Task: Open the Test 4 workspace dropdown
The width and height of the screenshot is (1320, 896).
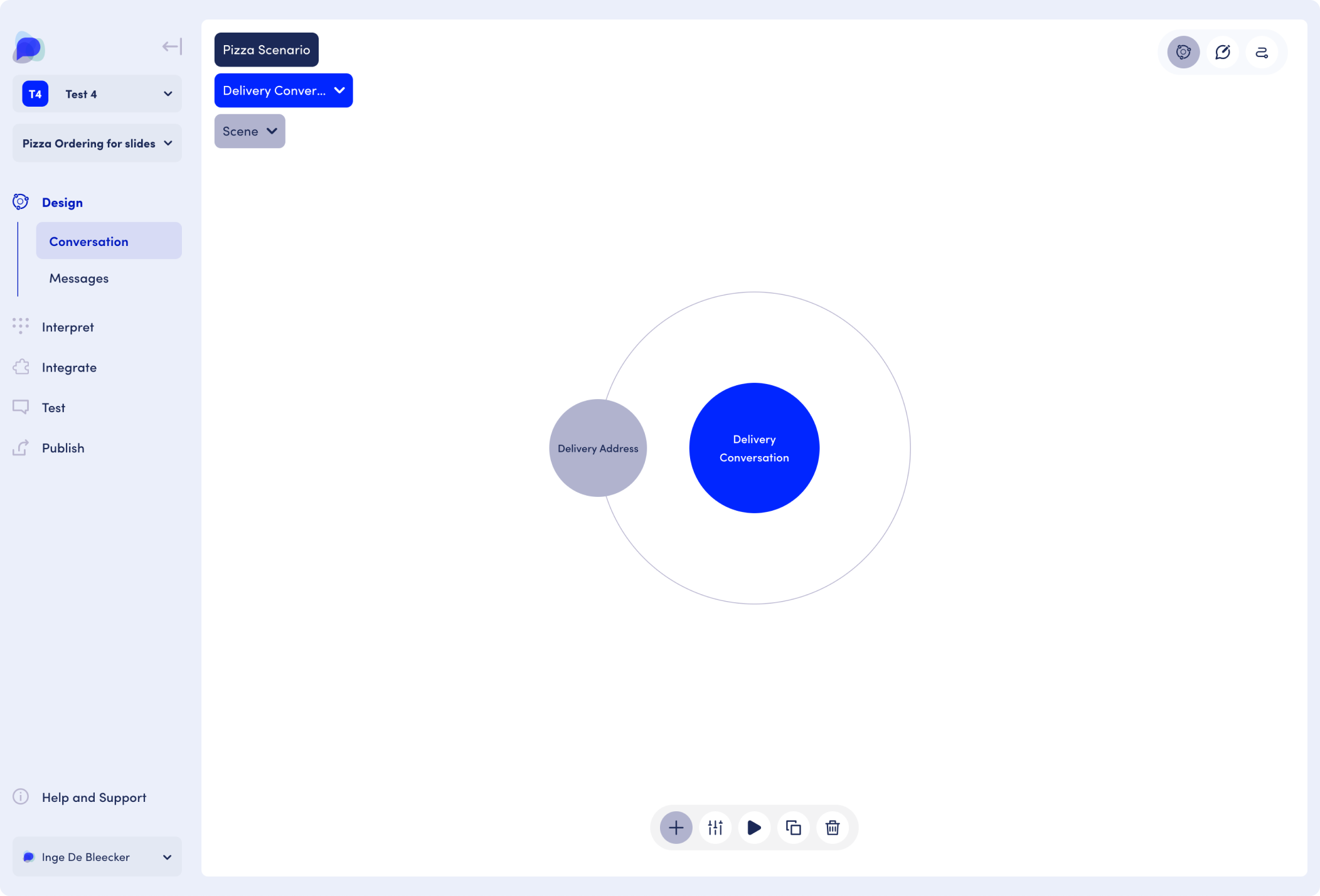Action: (97, 94)
